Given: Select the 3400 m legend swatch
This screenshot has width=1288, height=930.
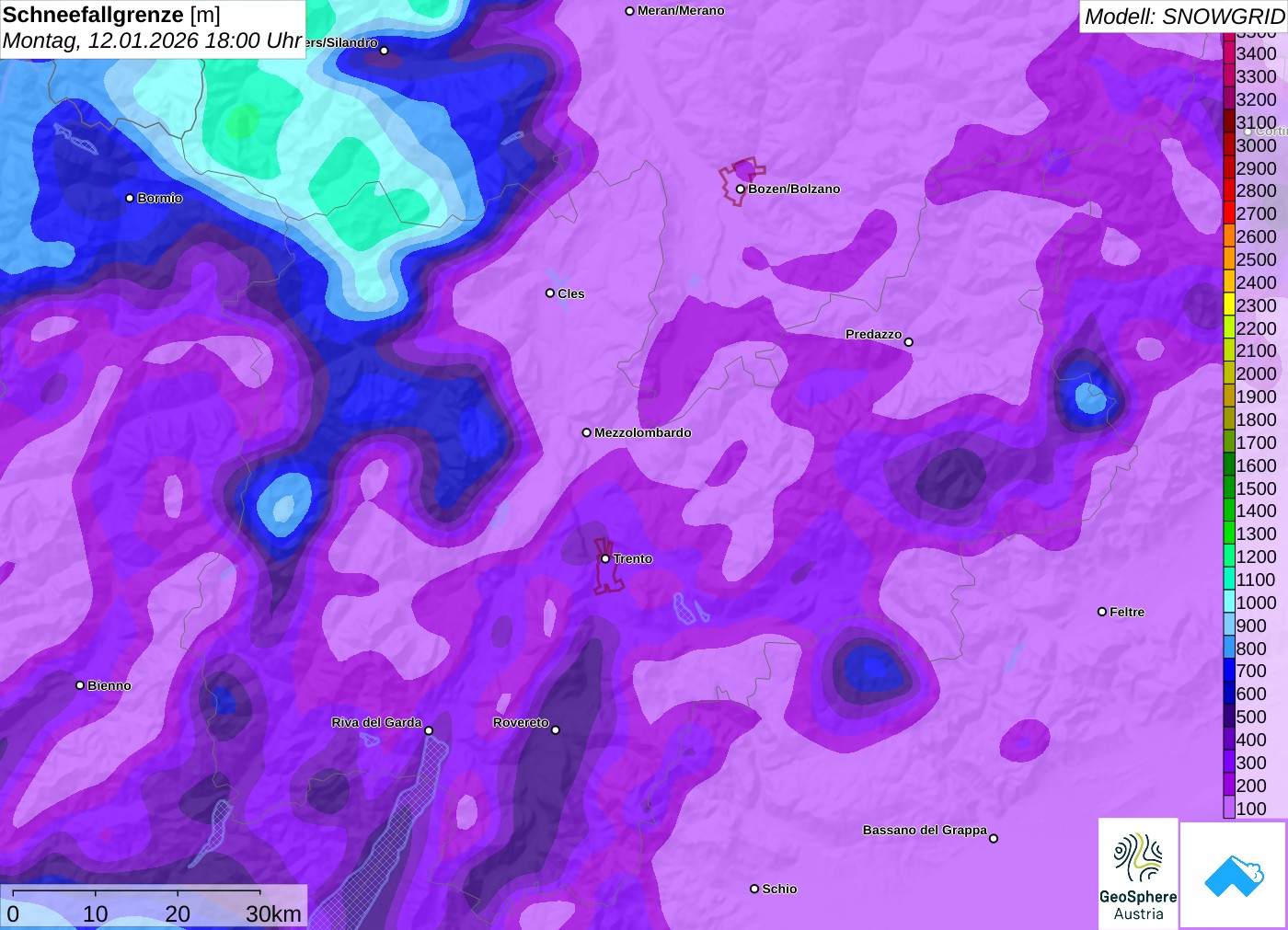Looking at the screenshot, I should 1228,52.
